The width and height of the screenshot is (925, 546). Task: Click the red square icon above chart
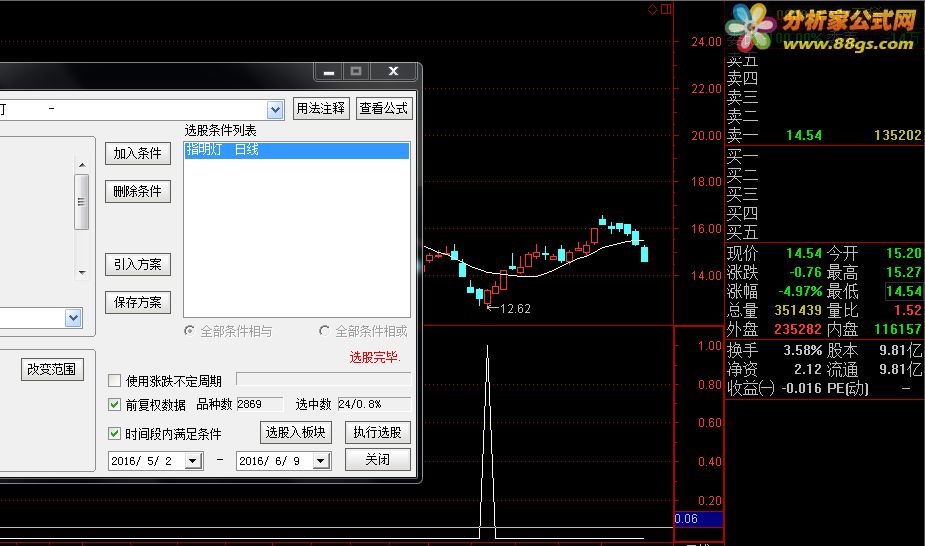tap(666, 9)
